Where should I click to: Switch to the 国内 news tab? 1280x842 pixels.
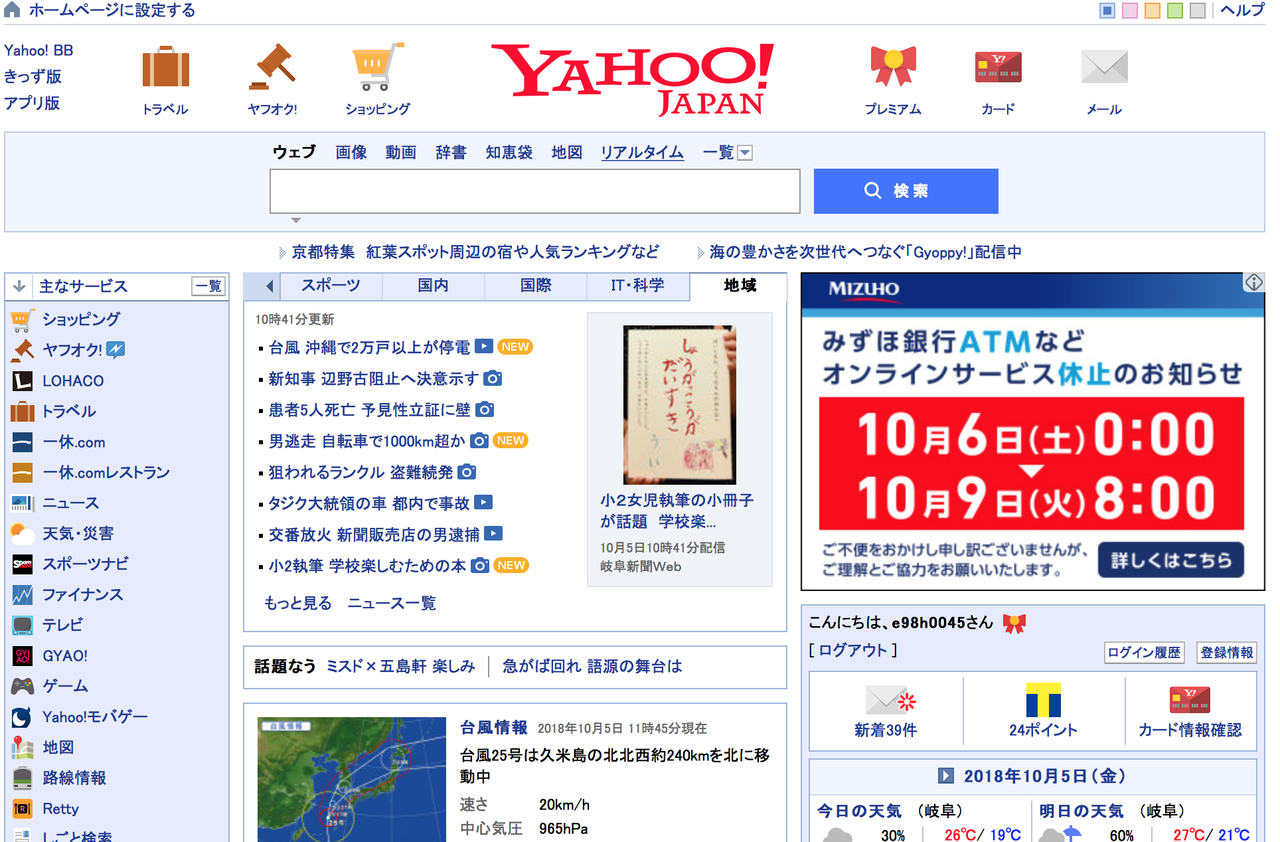click(433, 286)
